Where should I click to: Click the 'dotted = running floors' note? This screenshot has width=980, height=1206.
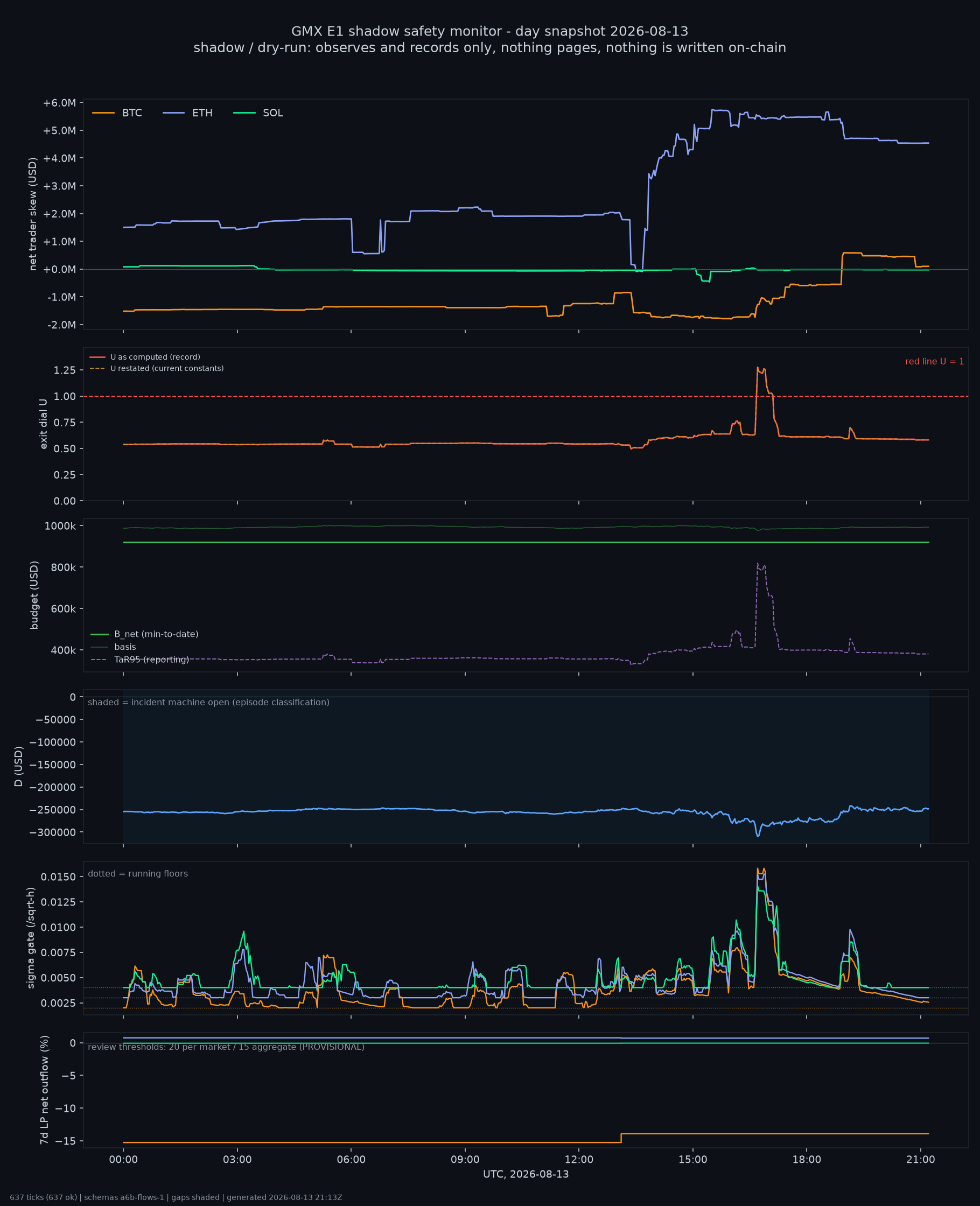tap(138, 874)
